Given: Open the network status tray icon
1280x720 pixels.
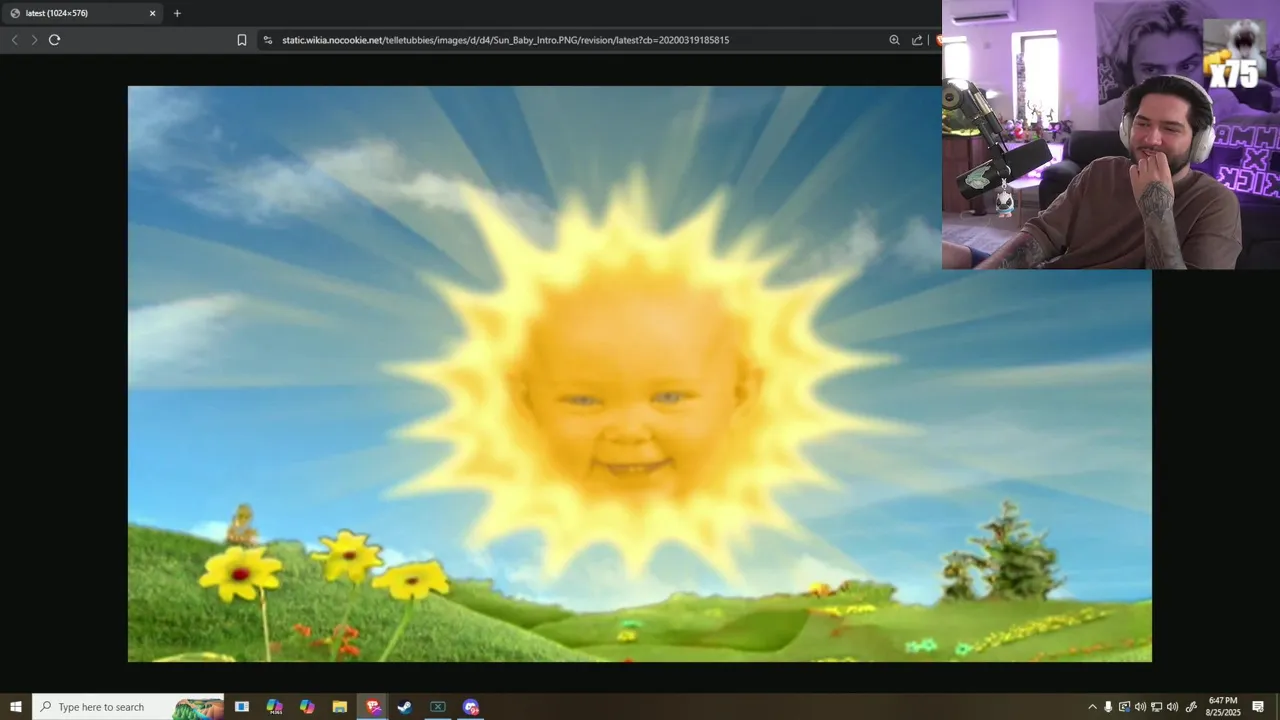Looking at the screenshot, I should coord(1156,707).
